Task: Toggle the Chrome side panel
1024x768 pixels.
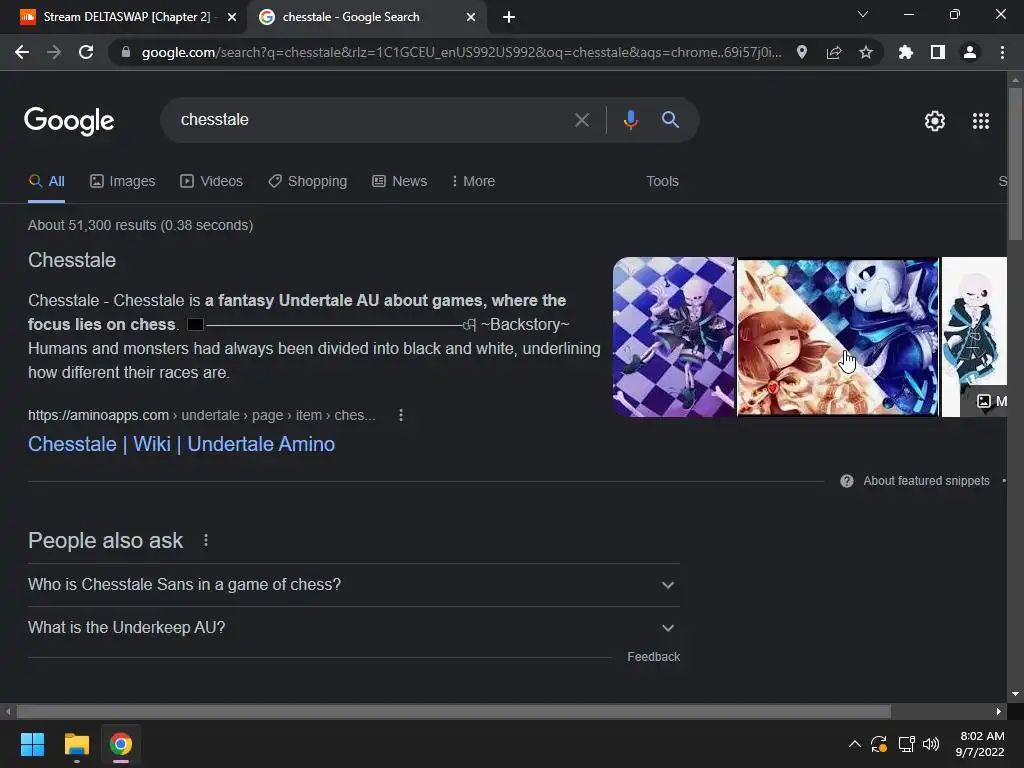Action: (938, 52)
